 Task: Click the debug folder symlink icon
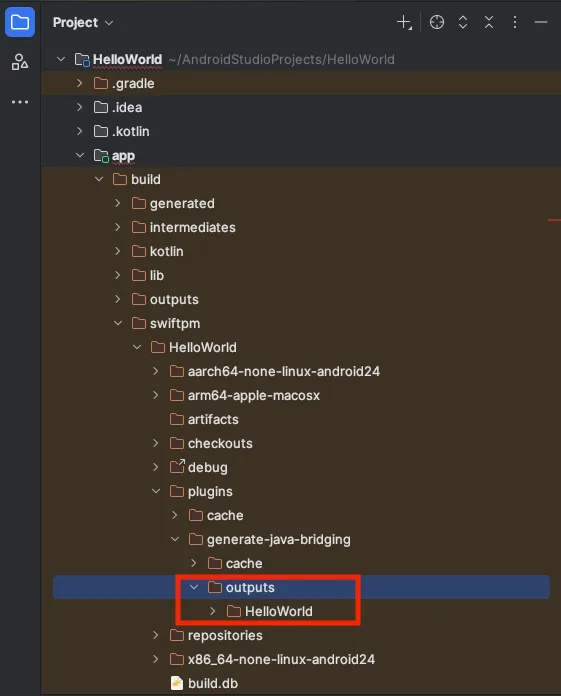[177, 467]
